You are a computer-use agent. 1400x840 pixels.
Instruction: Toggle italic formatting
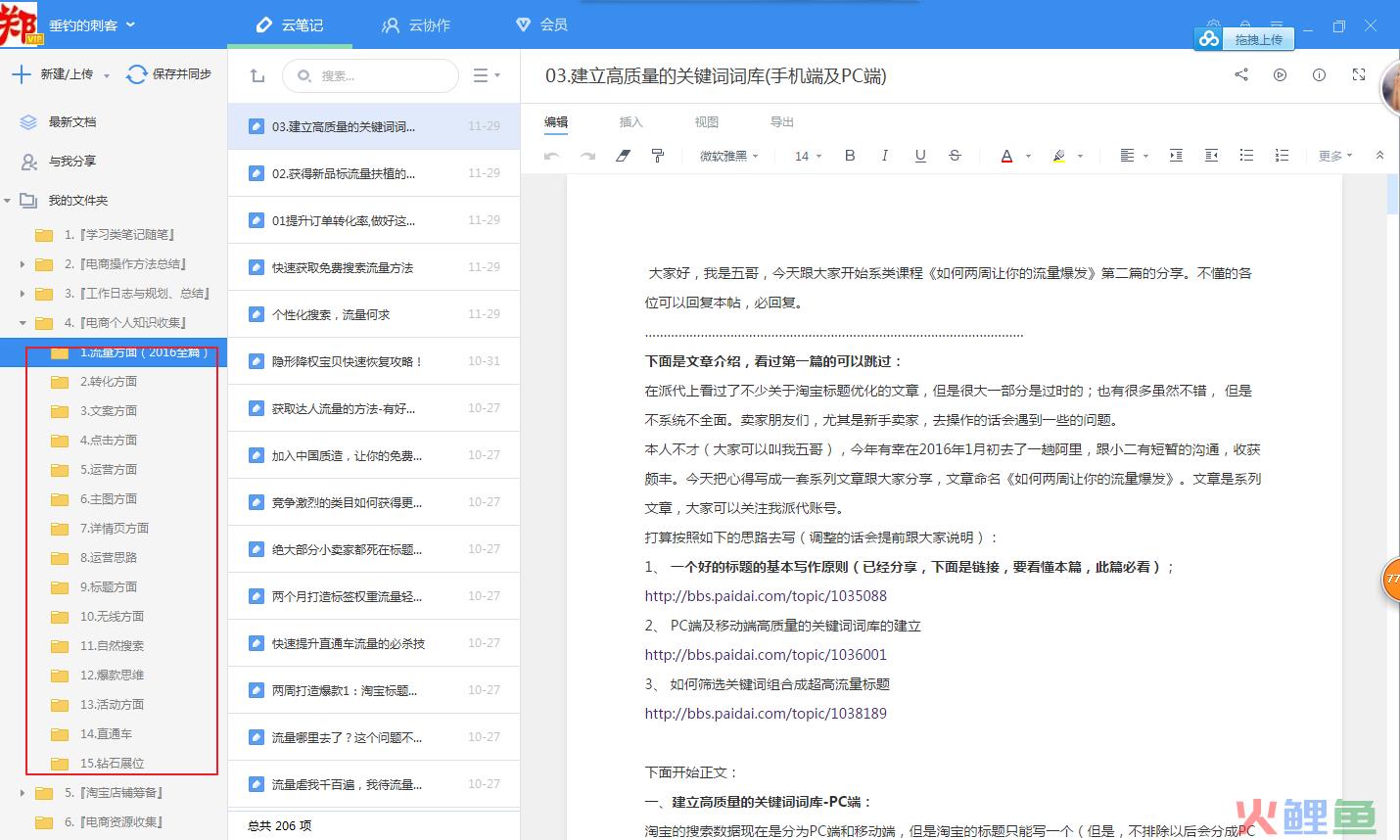[885, 156]
